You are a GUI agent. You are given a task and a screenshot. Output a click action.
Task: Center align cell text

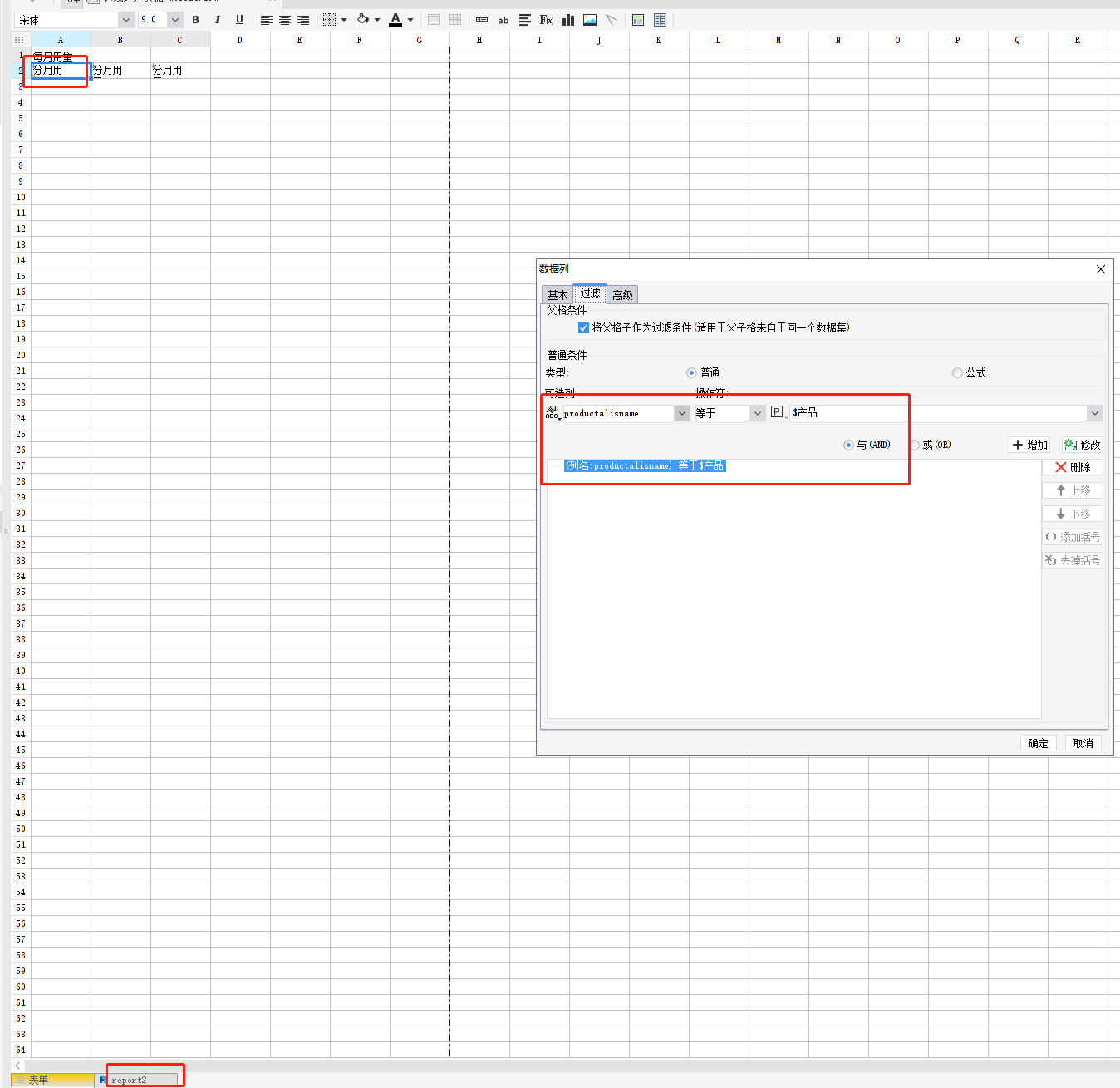tap(285, 20)
